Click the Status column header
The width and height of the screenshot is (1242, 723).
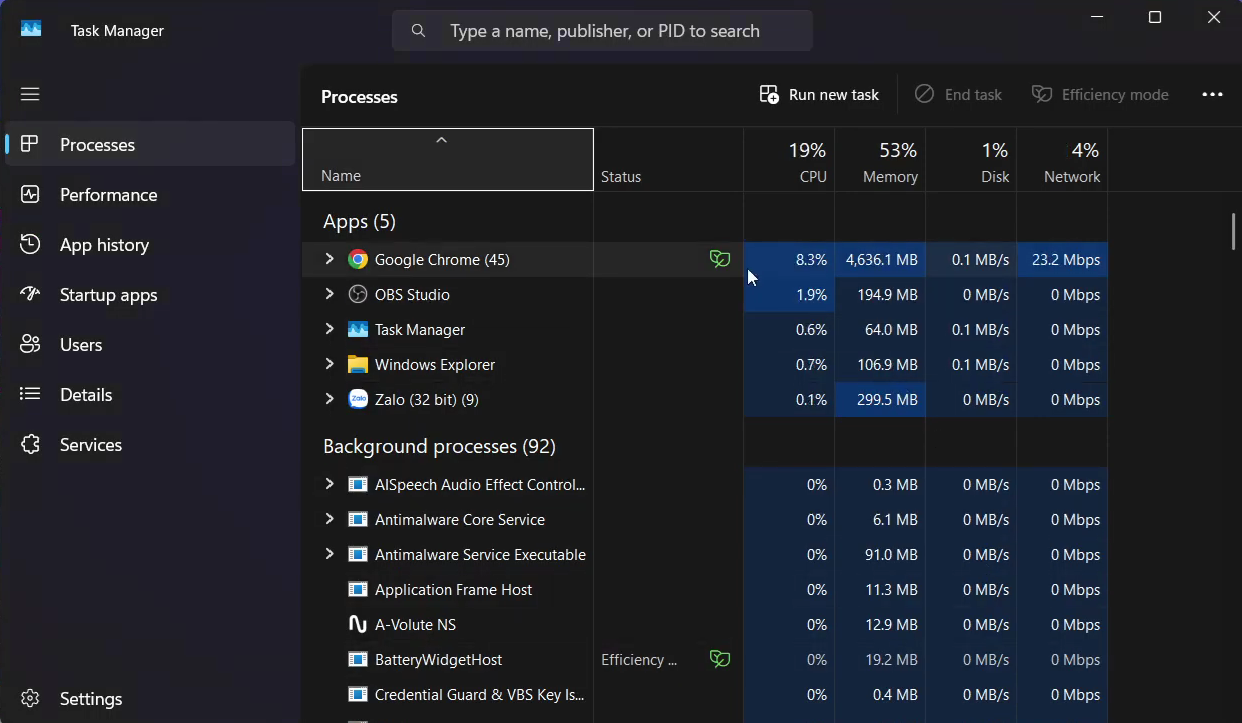(668, 159)
